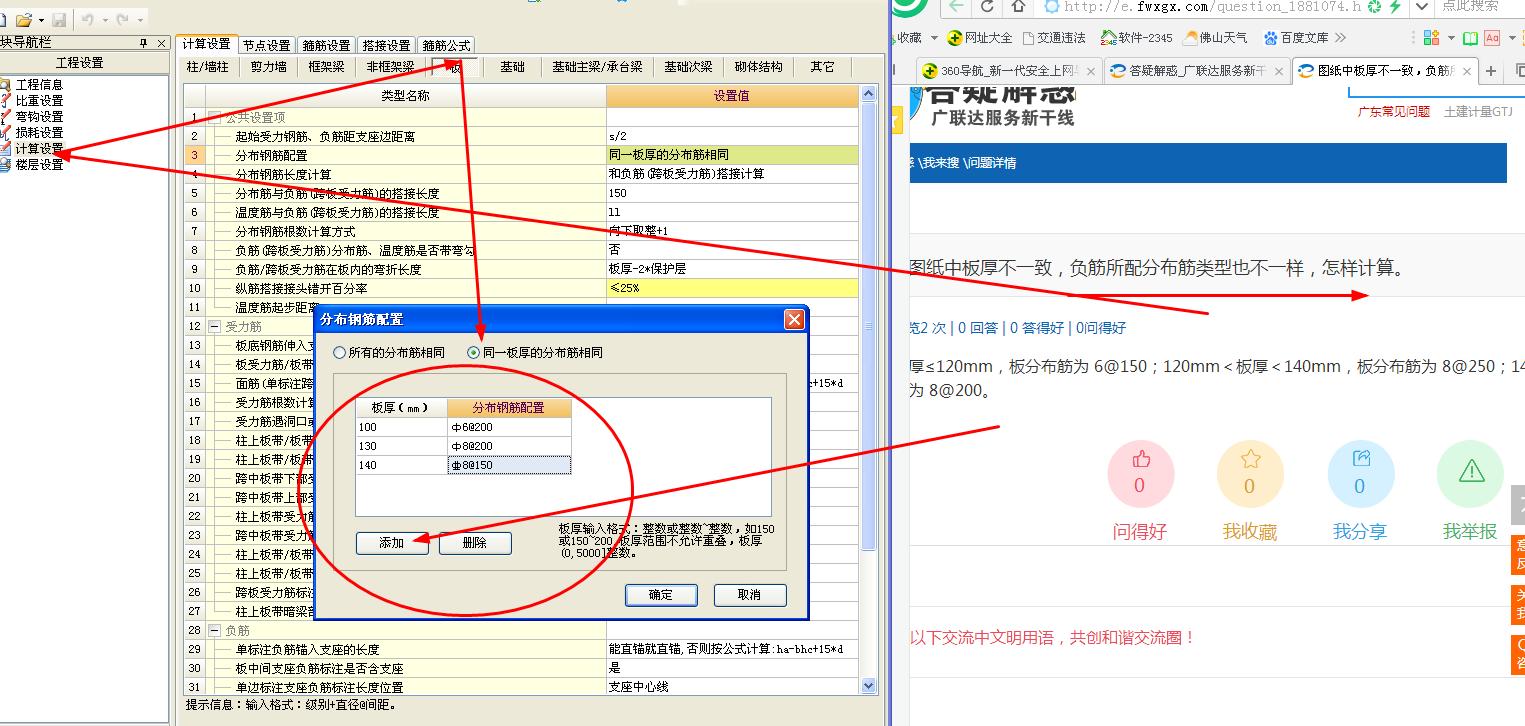The image size is (1525, 726).
Task: Click the green lightning speed-mode icon in address bar
Action: 1394,7
